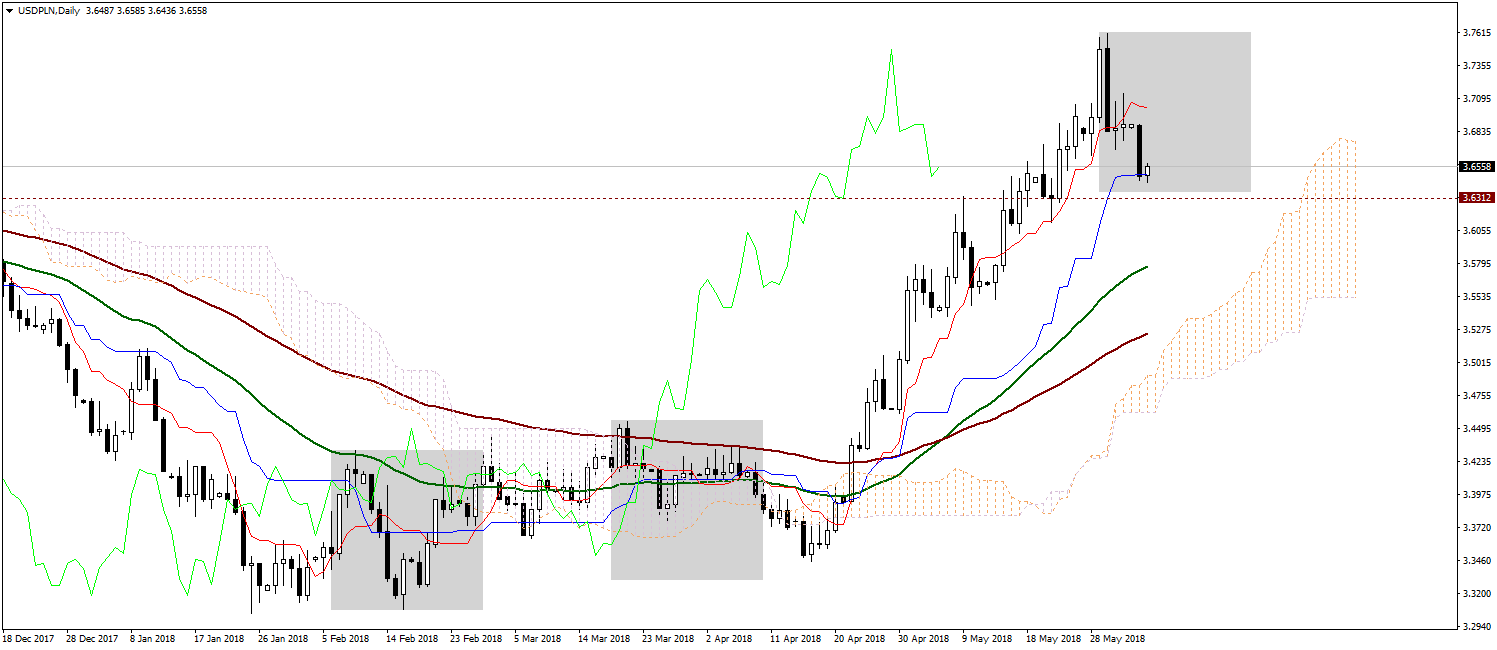The image size is (1497, 650).
Task: Click the 18 Dec 2017 date label
Action: [27, 638]
